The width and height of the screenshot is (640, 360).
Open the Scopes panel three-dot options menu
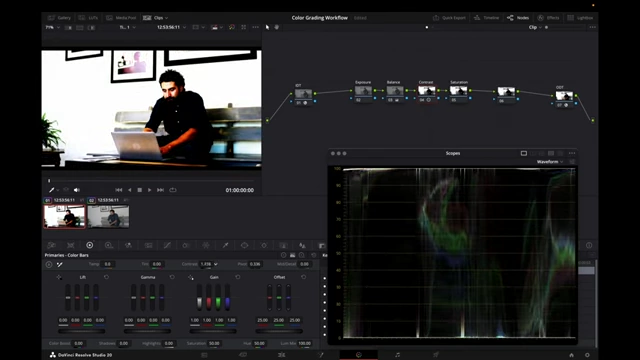572,153
